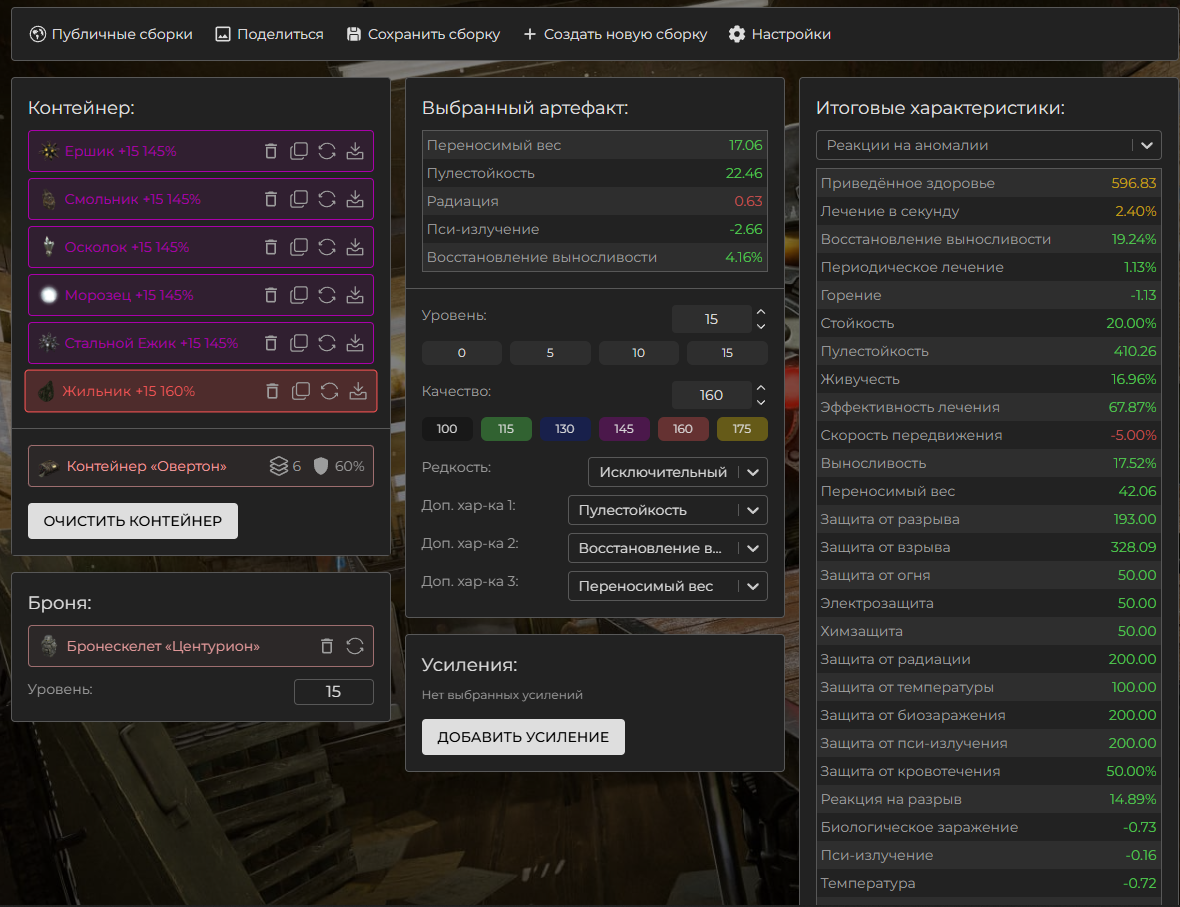Choose the level preset 5

(x=550, y=353)
